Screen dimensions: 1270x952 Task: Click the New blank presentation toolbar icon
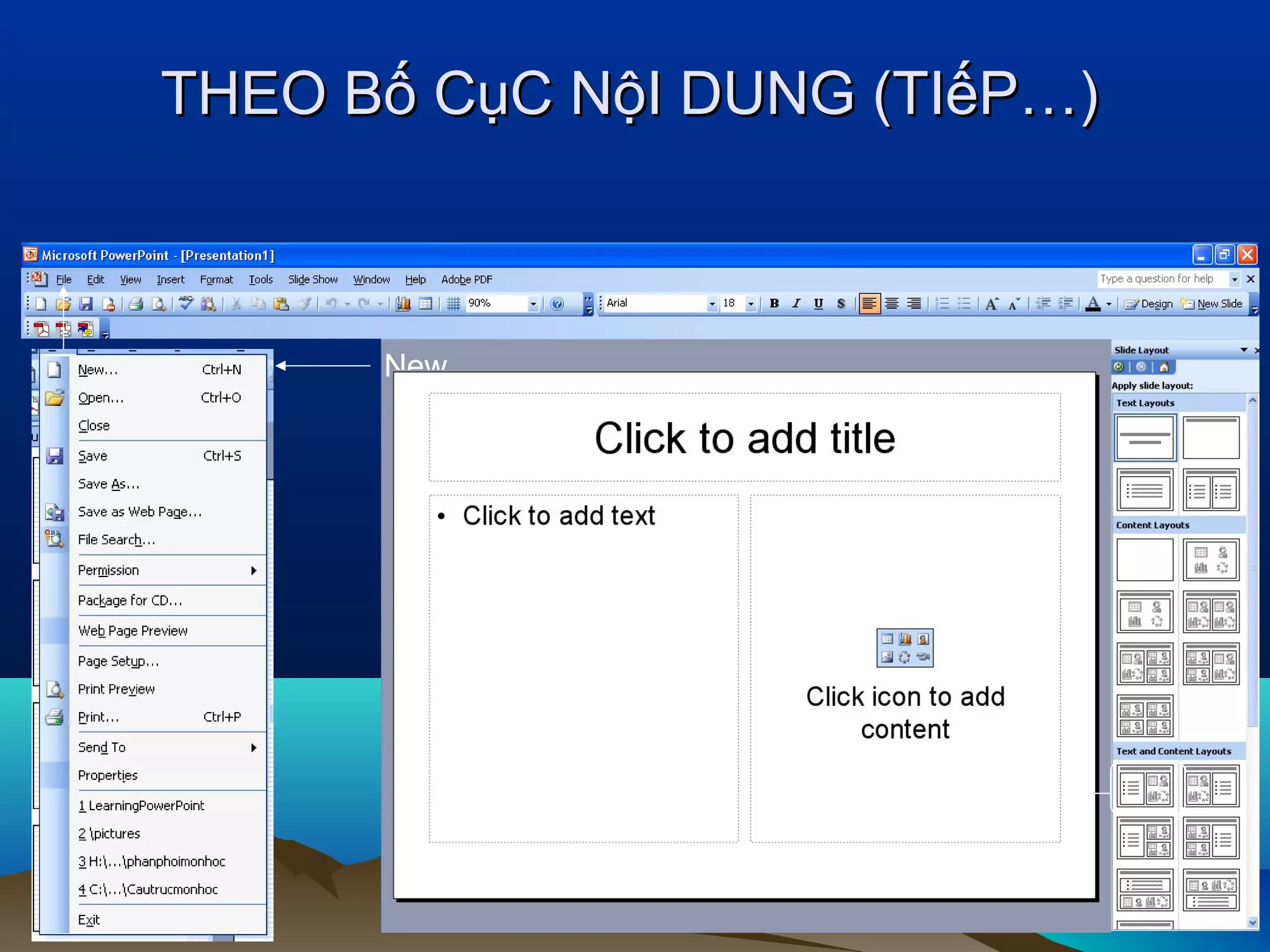[42, 304]
